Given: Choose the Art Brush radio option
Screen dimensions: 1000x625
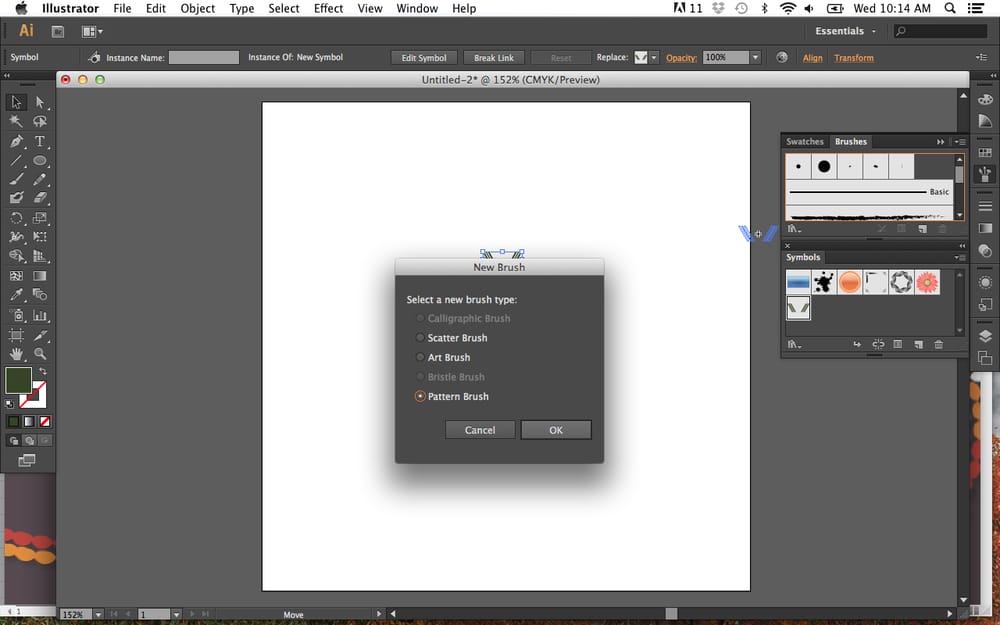Looking at the screenshot, I should pos(443,357).
